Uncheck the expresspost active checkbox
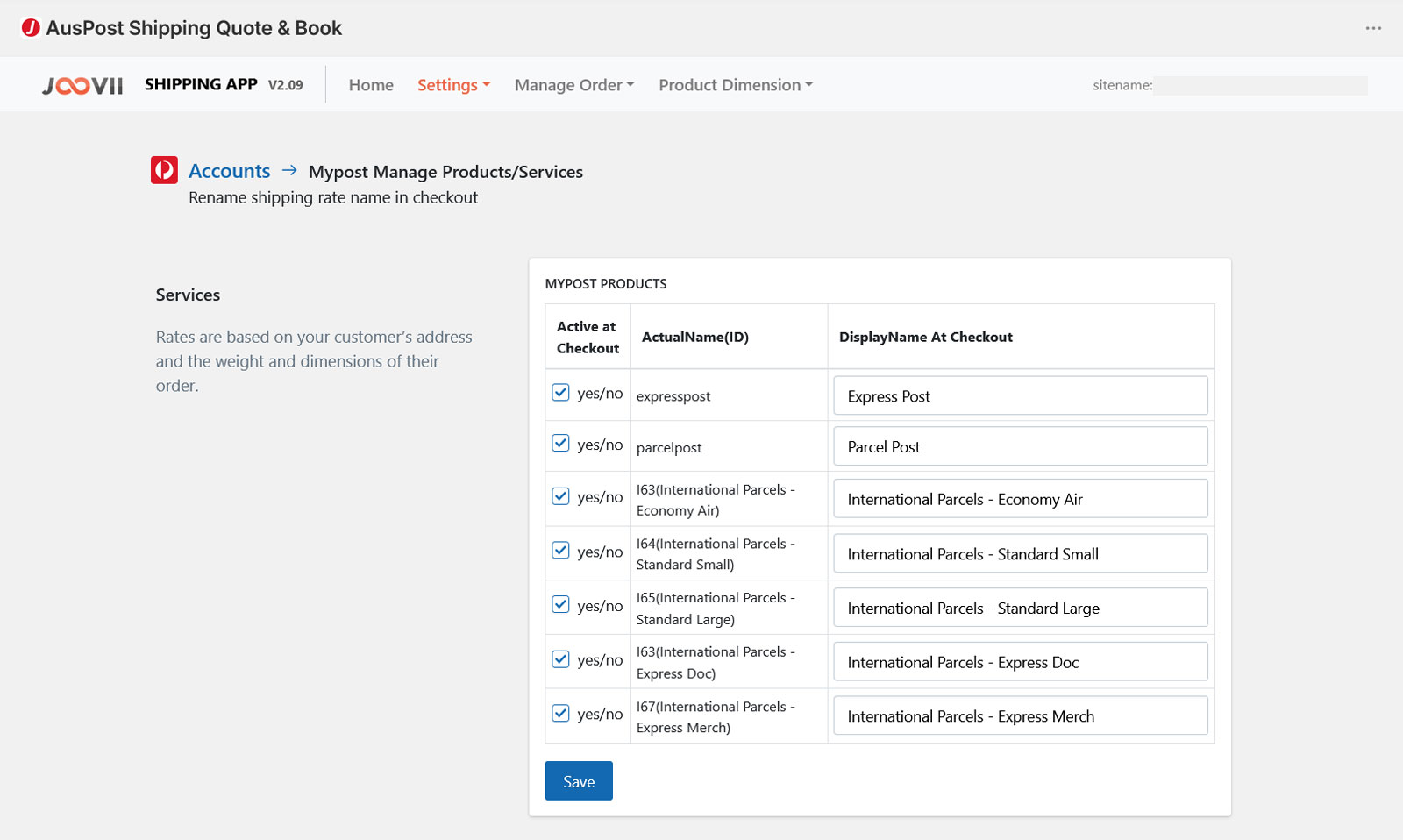This screenshot has height=840, width=1403. click(x=560, y=393)
